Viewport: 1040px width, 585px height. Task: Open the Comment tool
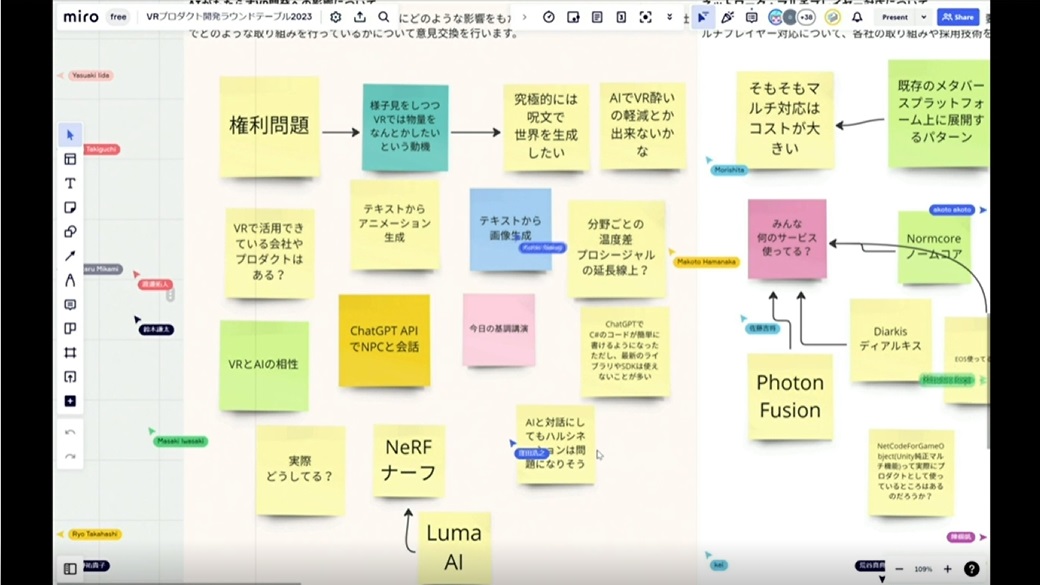(x=70, y=305)
